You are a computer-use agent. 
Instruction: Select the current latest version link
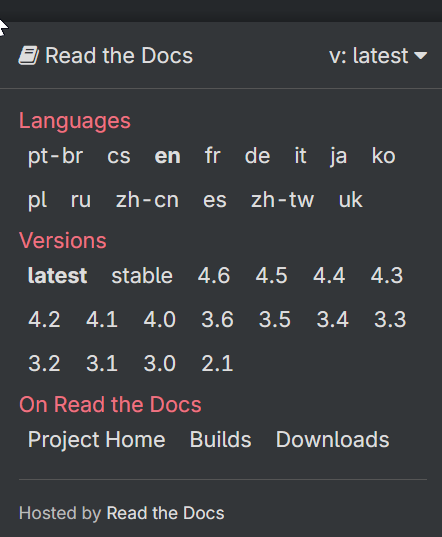[58, 275]
